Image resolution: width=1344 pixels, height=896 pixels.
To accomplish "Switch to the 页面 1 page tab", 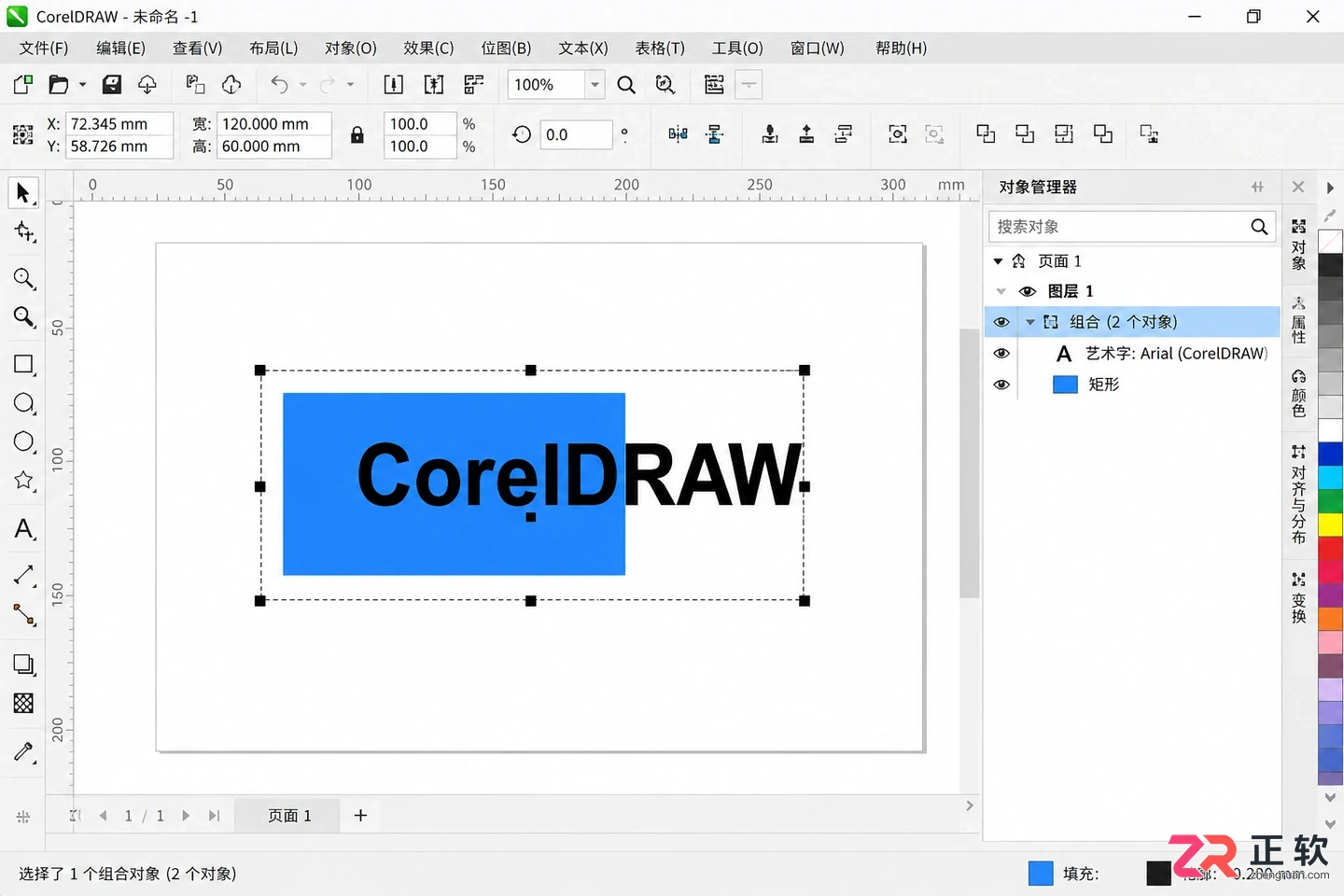I will coord(289,816).
